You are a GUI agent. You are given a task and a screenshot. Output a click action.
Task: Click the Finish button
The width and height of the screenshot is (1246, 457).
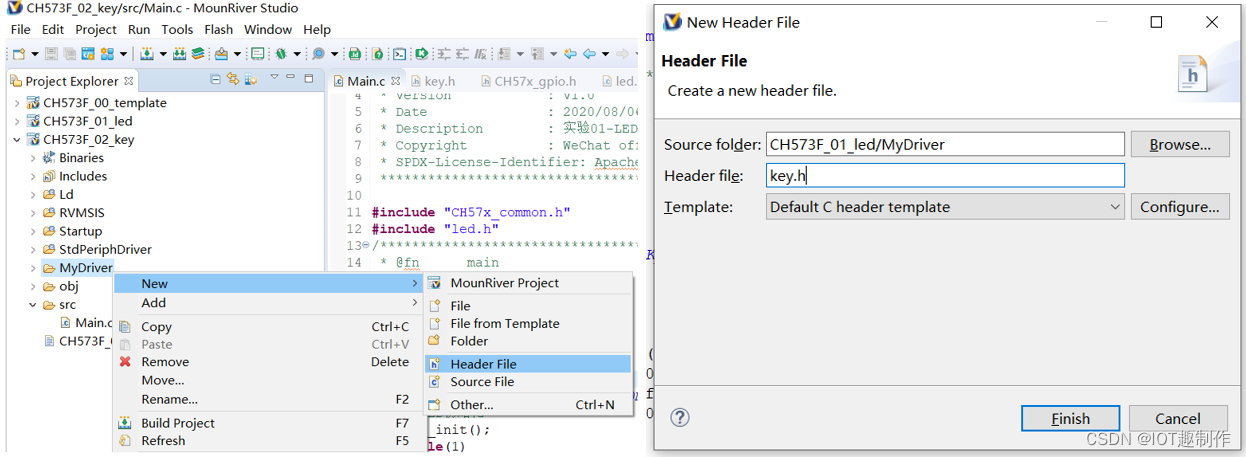pyautogui.click(x=1070, y=418)
